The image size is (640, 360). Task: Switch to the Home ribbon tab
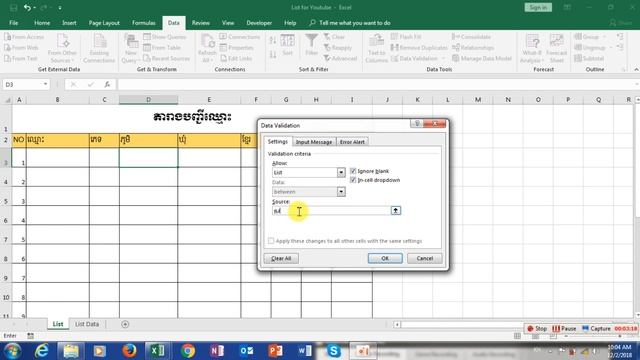click(42, 23)
